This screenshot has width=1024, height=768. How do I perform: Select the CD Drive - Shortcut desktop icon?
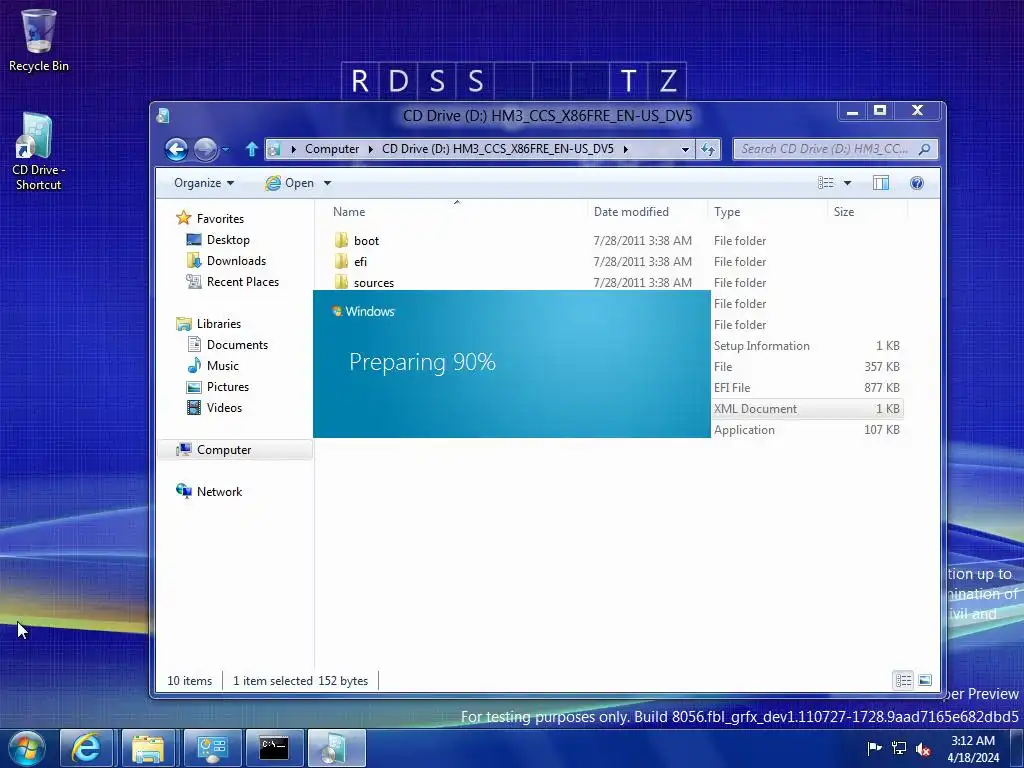pyautogui.click(x=39, y=152)
